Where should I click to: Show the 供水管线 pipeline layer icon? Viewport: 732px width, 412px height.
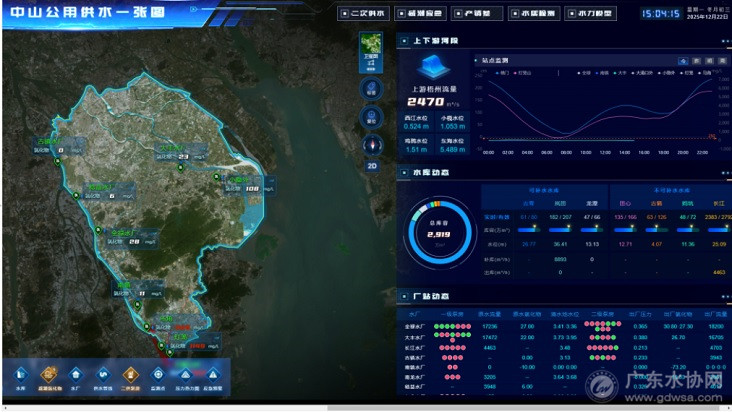coord(103,374)
